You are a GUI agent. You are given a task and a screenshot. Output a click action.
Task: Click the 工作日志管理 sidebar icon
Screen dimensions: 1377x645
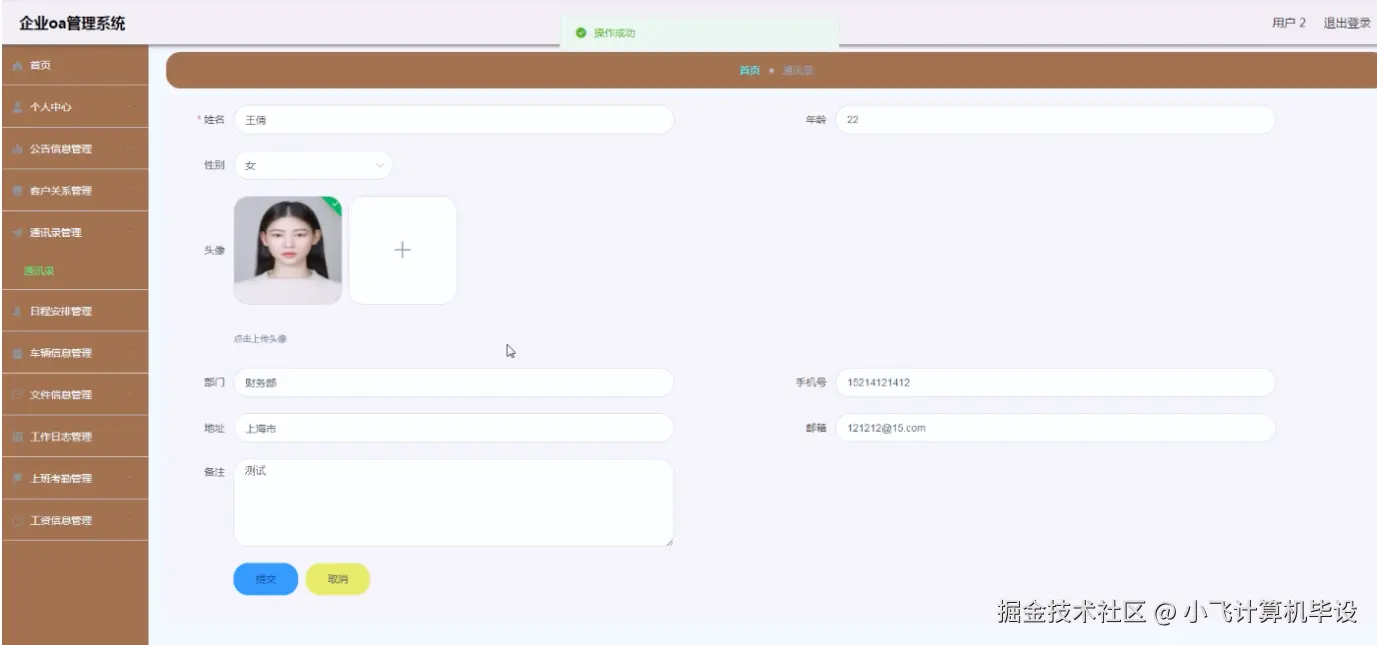[x=17, y=437]
